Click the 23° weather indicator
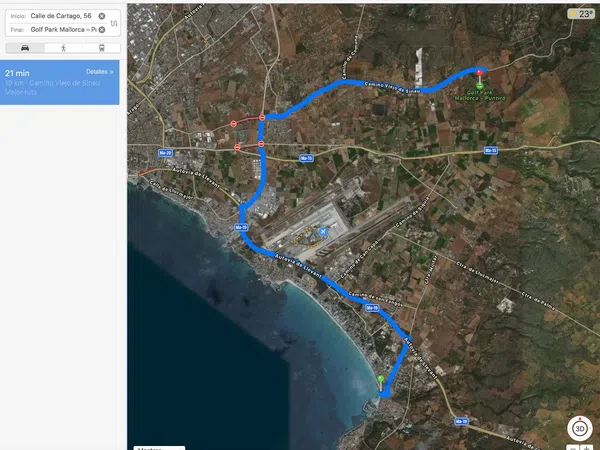Screen dimensions: 600x450 (580, 14)
